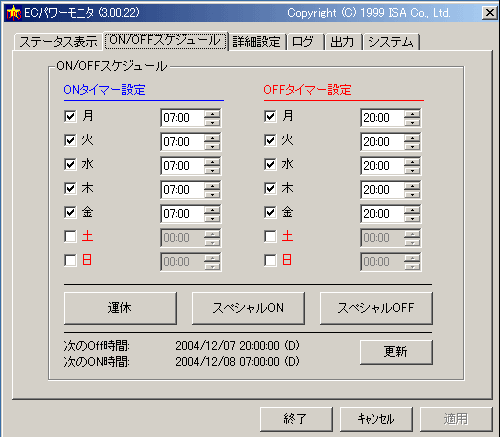Decrease OFF time for 木 with down arrow
Viewport: 500px width, 437px height.
pyautogui.click(x=412, y=194)
